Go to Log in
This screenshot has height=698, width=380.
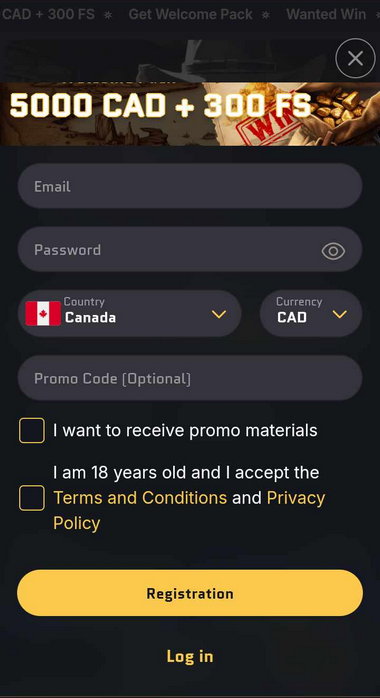click(x=190, y=656)
